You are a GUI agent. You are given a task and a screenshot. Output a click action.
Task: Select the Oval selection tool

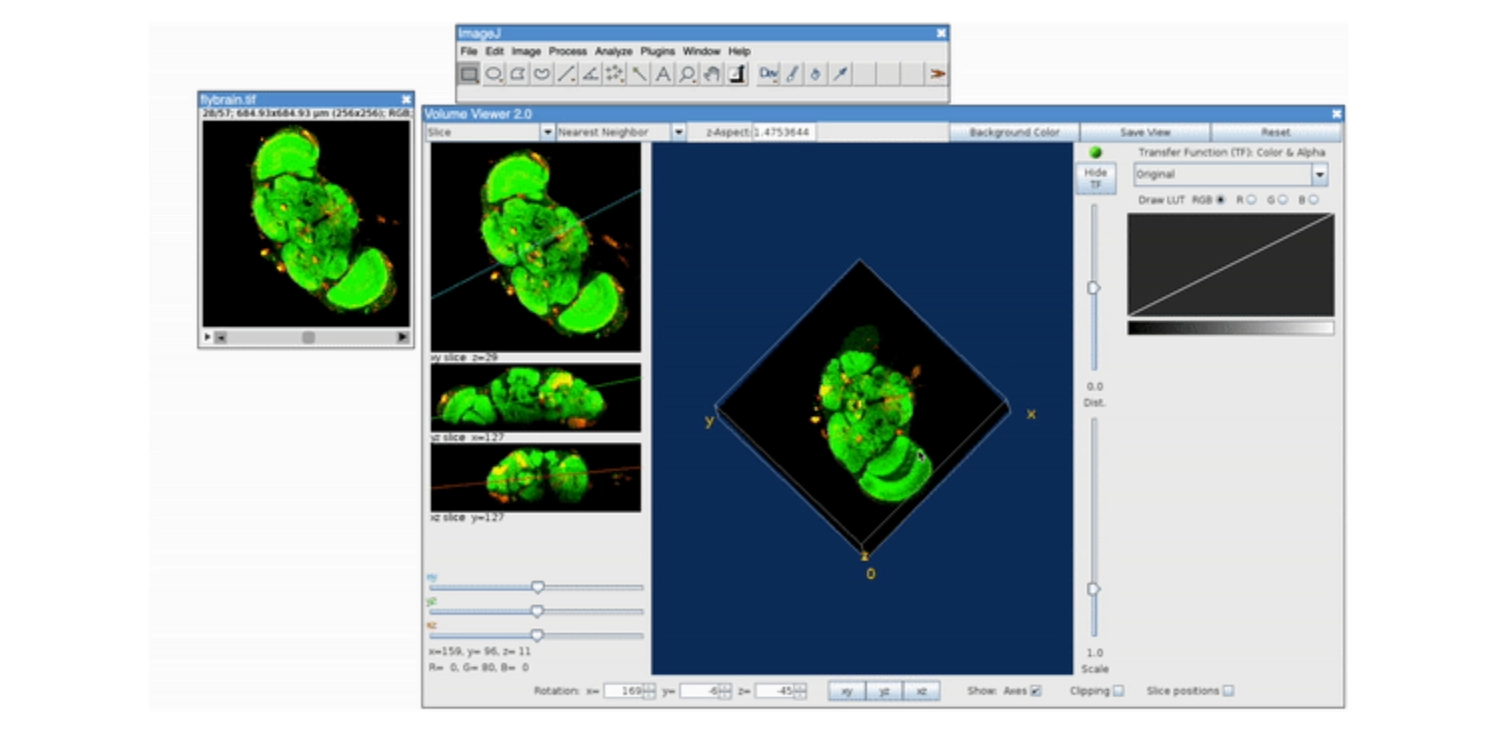[x=493, y=74]
